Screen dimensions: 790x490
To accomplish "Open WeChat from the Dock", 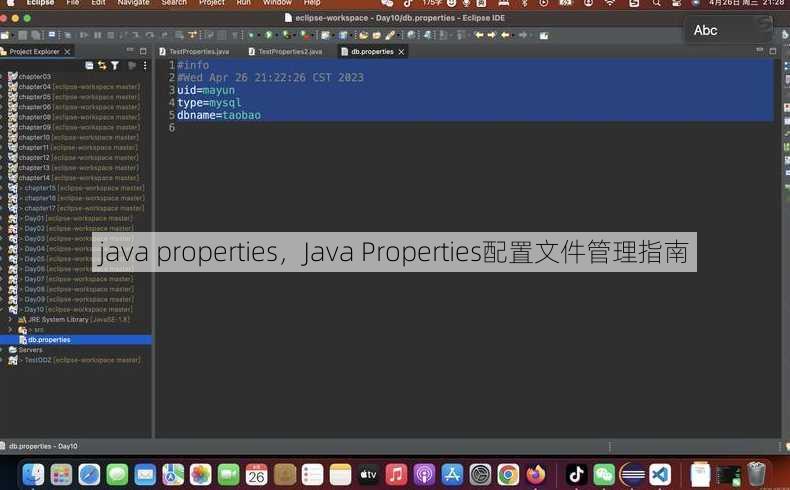I will click(x=604, y=474).
